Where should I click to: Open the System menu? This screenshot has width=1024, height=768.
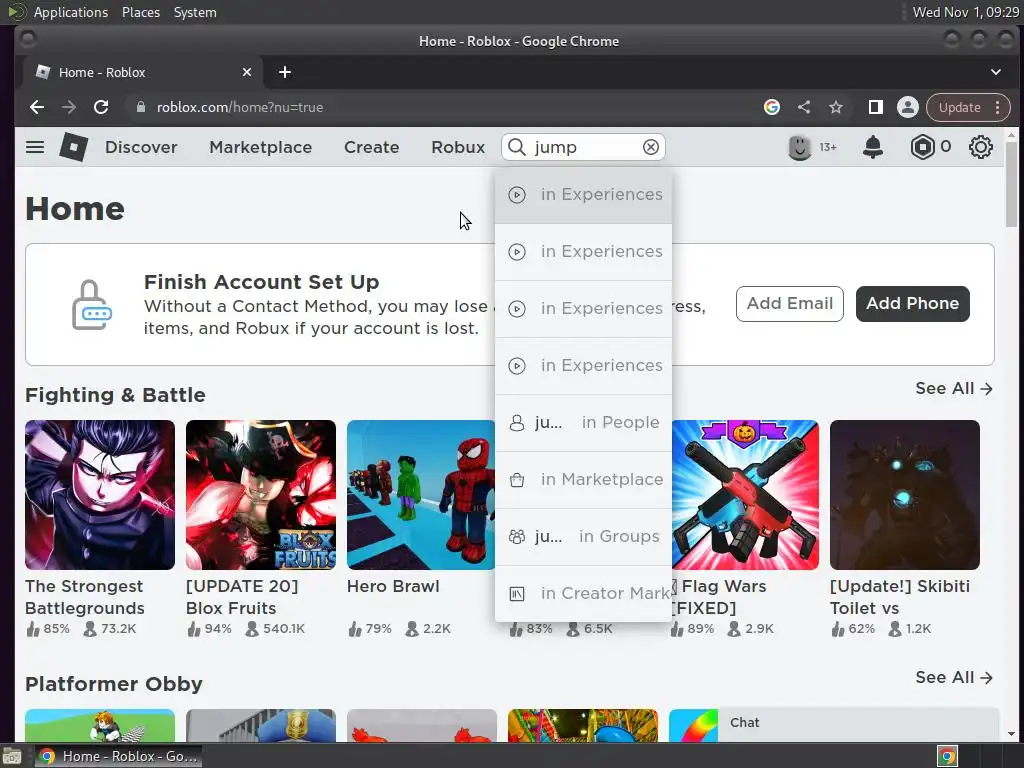[x=195, y=12]
